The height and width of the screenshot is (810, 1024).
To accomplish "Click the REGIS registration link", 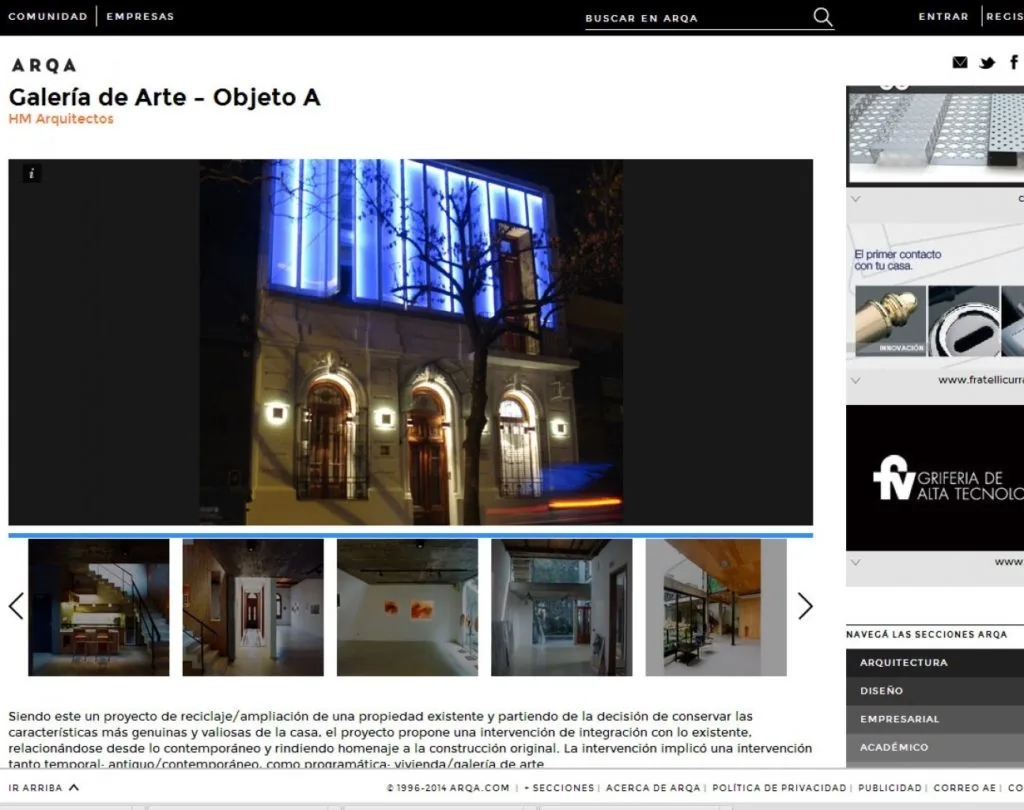I will [x=1004, y=16].
